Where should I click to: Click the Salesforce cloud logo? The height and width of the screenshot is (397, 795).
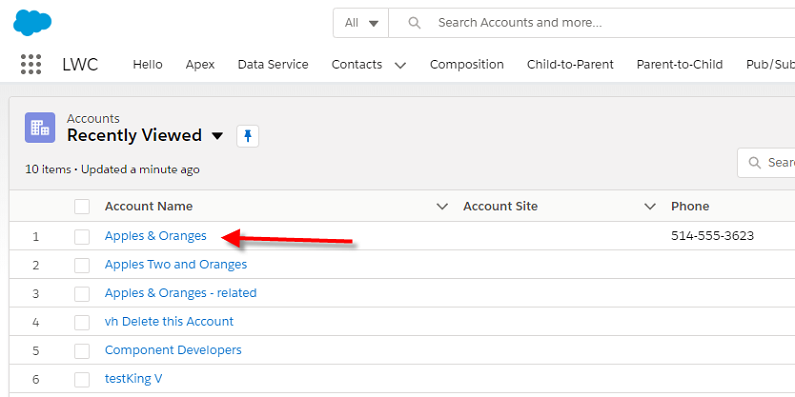pyautogui.click(x=32, y=22)
